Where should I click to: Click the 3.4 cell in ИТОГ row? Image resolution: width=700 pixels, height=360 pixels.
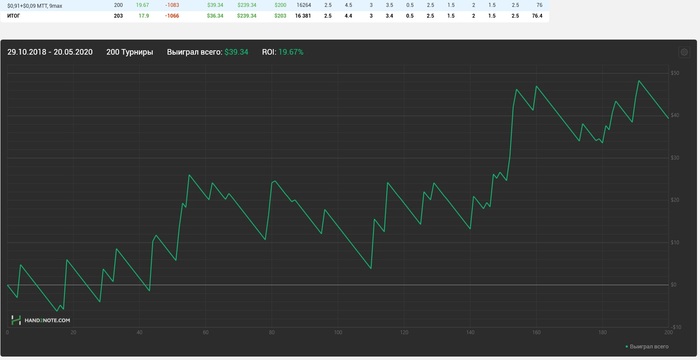click(390, 16)
